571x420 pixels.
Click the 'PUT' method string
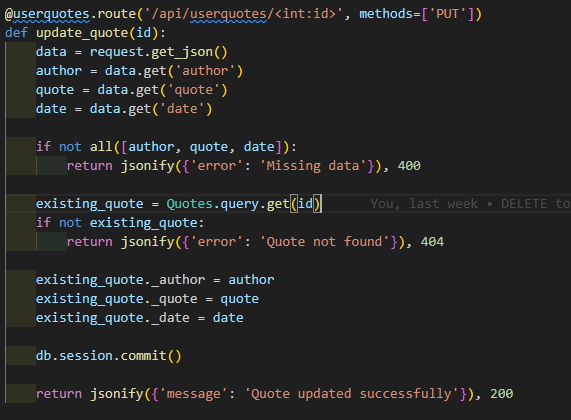447,14
